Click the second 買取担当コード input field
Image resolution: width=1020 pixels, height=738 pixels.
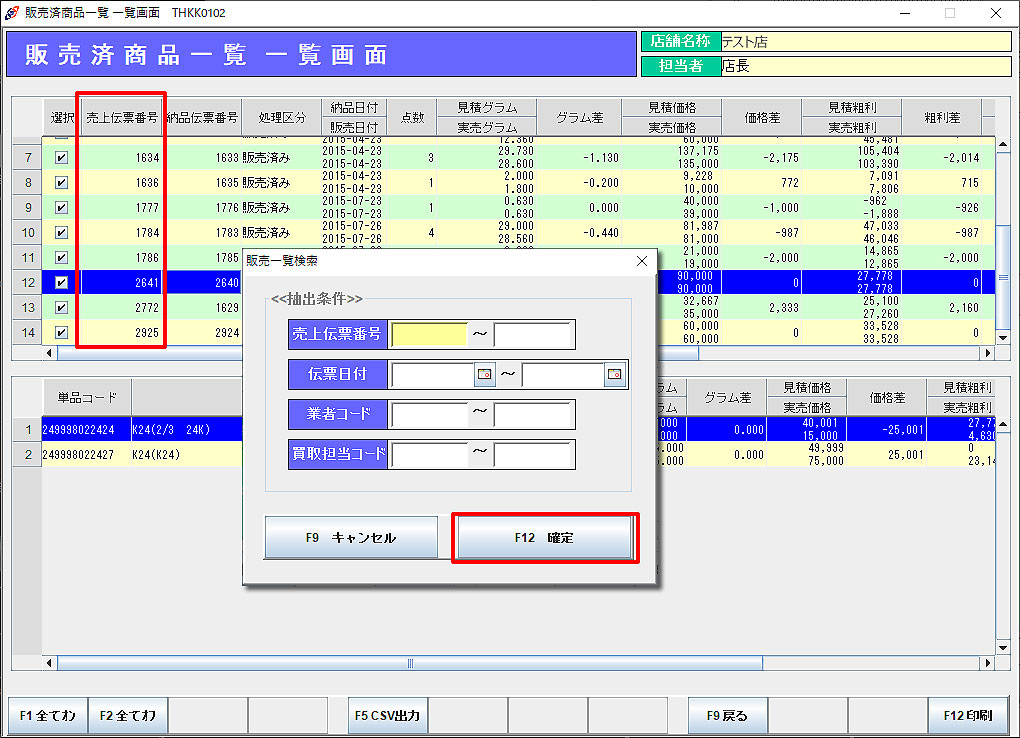(533, 455)
